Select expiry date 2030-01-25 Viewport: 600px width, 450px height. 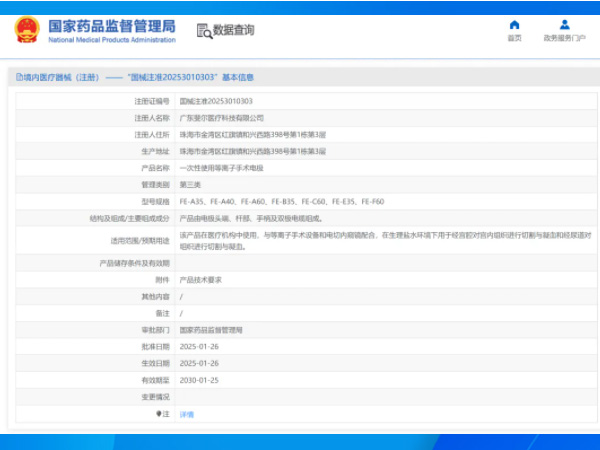point(199,380)
